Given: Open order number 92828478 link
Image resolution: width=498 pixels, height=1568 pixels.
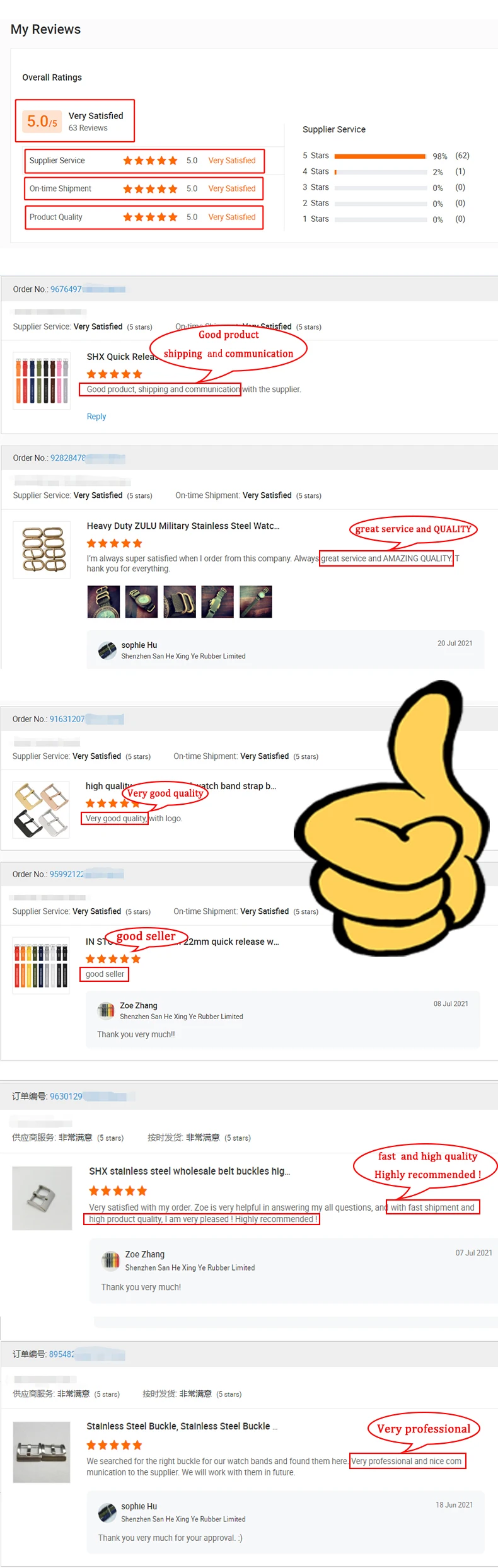Looking at the screenshot, I should tap(68, 458).
